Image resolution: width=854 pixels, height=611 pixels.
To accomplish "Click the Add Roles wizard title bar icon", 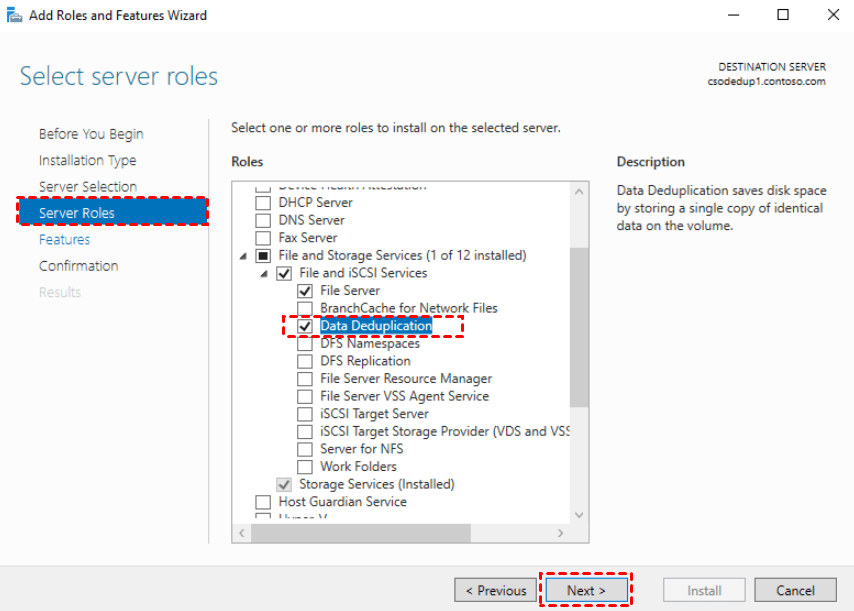I will click(x=14, y=15).
